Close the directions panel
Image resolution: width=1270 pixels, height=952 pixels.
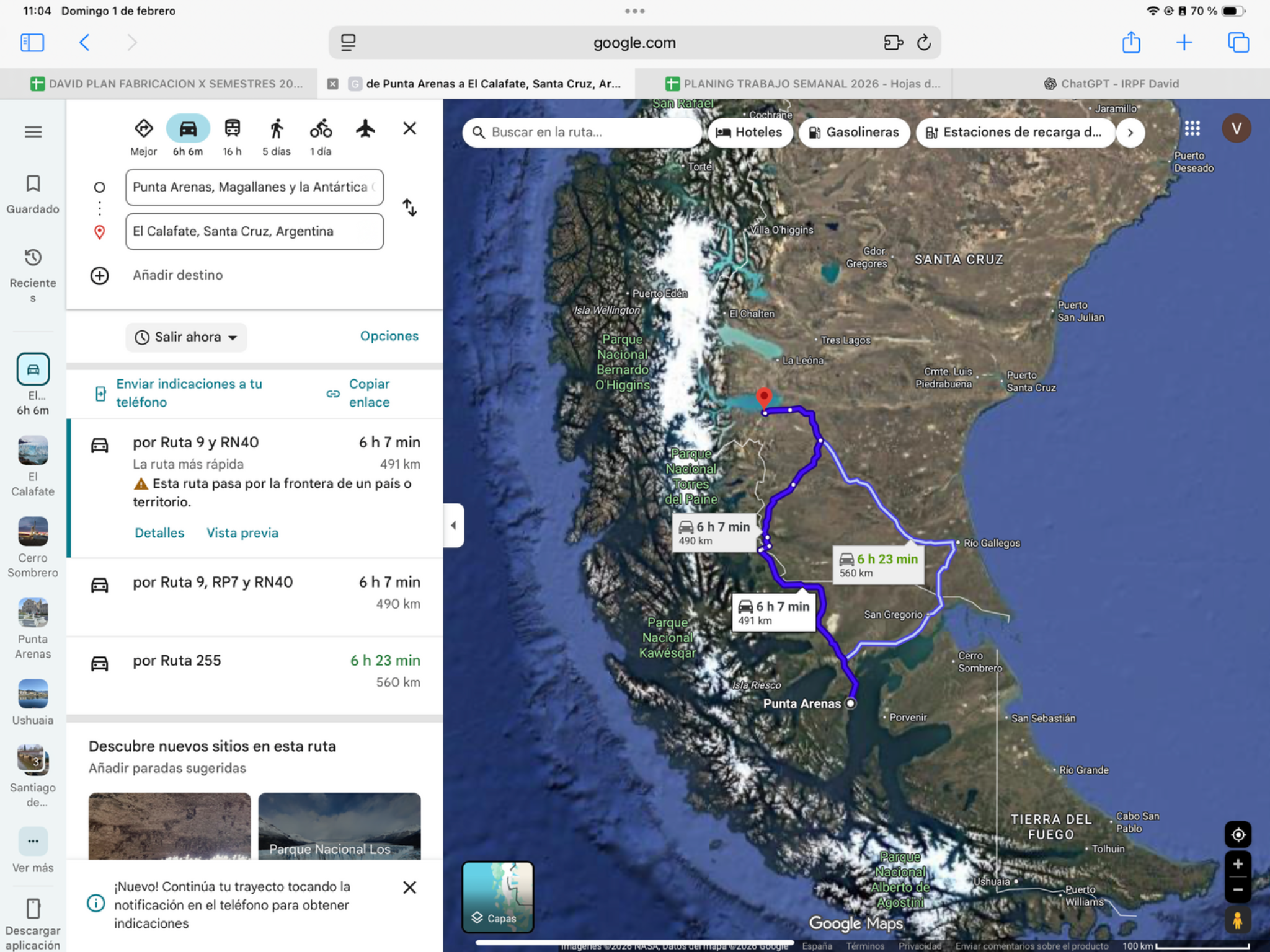tap(409, 129)
